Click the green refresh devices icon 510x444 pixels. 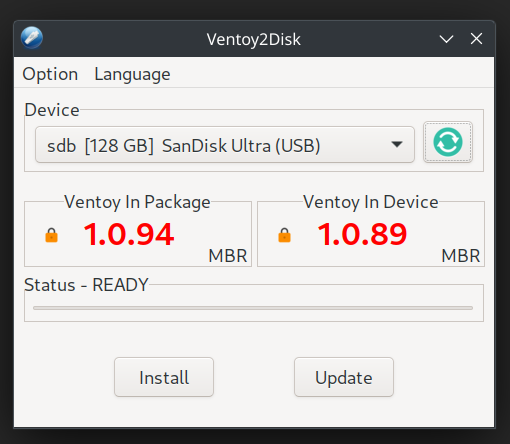point(448,142)
